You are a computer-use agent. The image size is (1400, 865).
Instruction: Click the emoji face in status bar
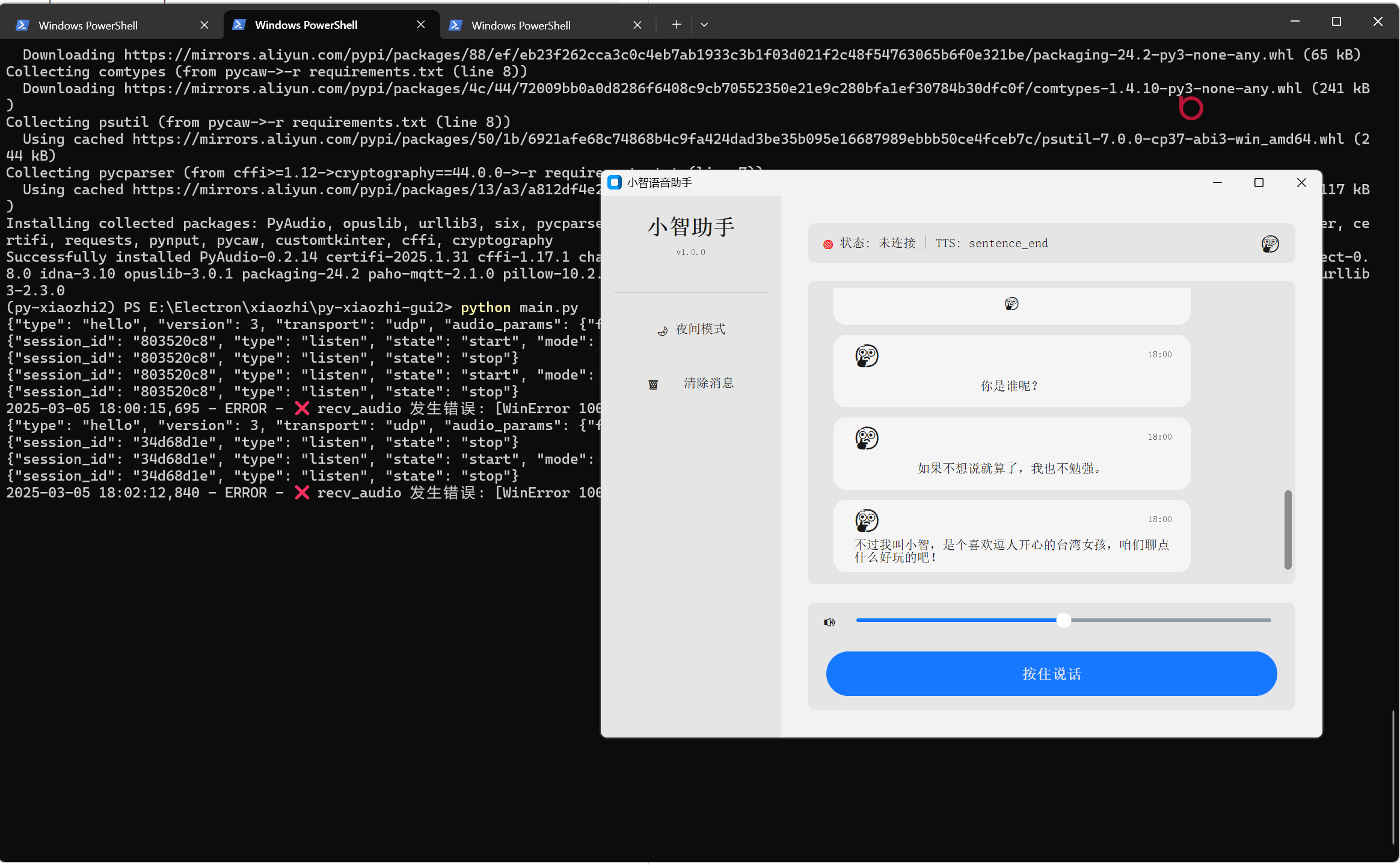coord(1270,244)
